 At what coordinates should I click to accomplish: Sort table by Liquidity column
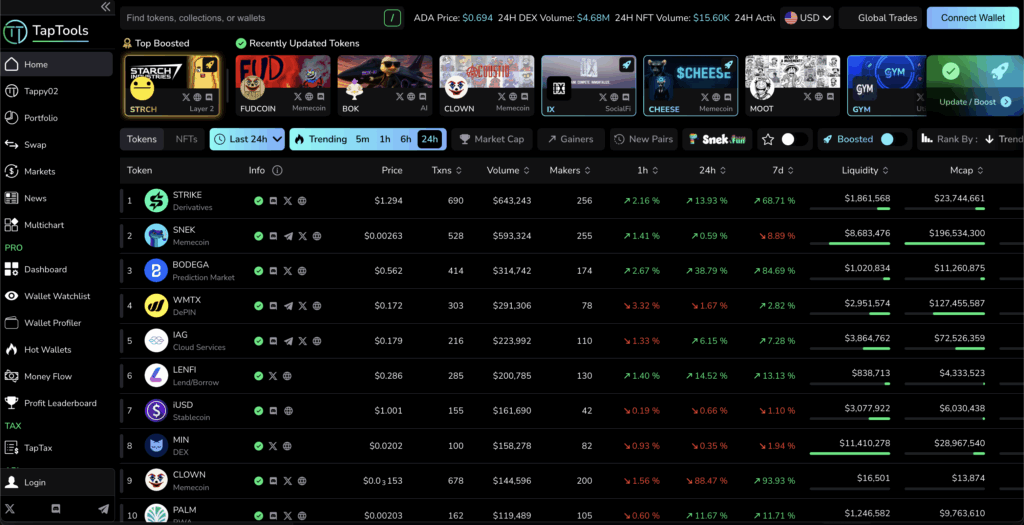pyautogui.click(x=865, y=170)
